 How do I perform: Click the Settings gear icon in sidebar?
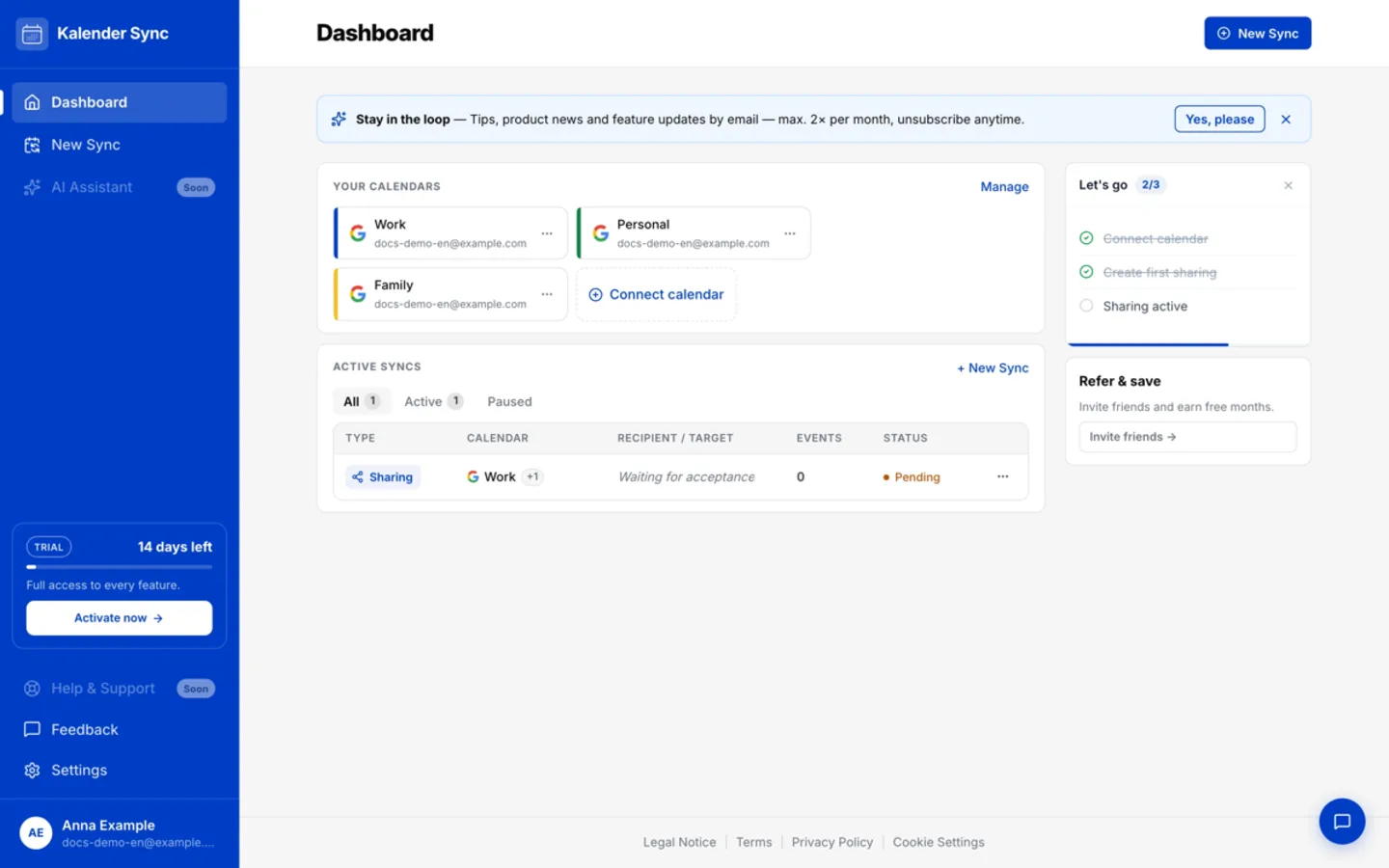pos(32,771)
